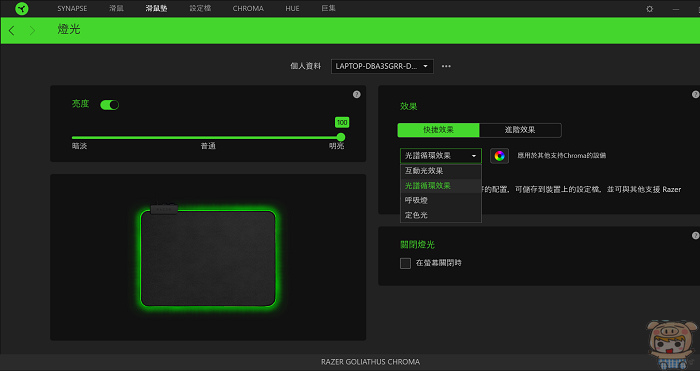Screen dimensions: 700x371
Task: Select 進階效果 advanced effects button
Action: pos(520,130)
